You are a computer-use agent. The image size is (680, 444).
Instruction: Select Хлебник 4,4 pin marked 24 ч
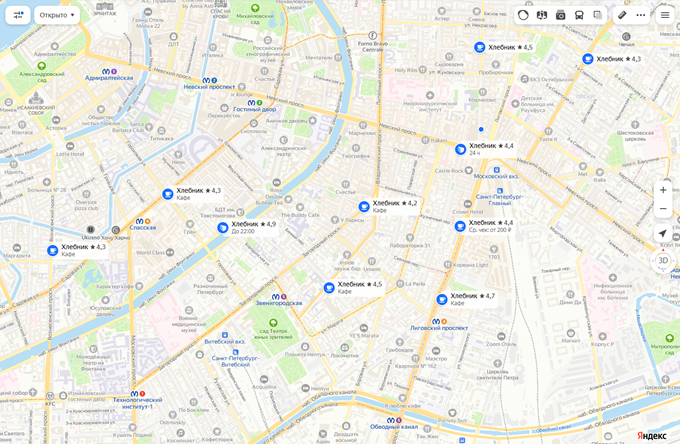click(x=460, y=149)
